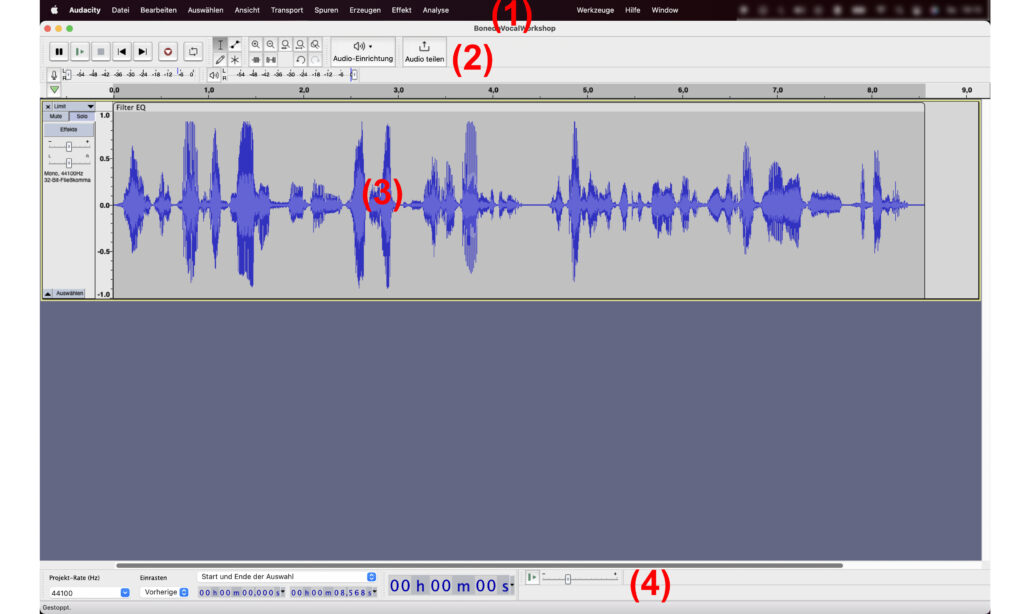
Task: Collapse the track with the triangle button
Action: click(48, 294)
